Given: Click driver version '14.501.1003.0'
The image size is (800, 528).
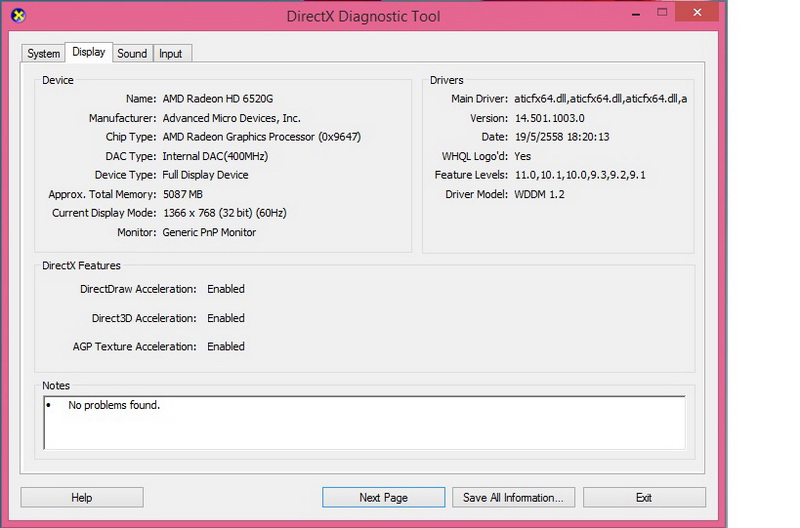Looking at the screenshot, I should point(549,118).
